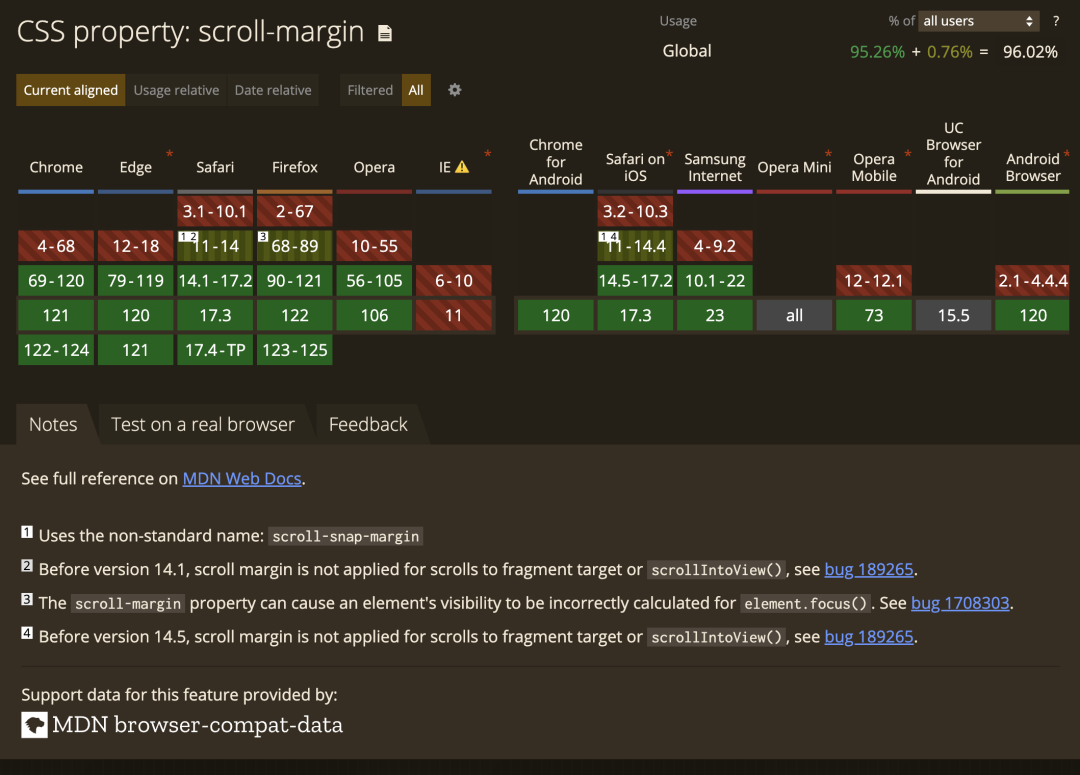
Task: Click Android Browser 2.1-4.4.4 cell
Action: tap(1032, 280)
